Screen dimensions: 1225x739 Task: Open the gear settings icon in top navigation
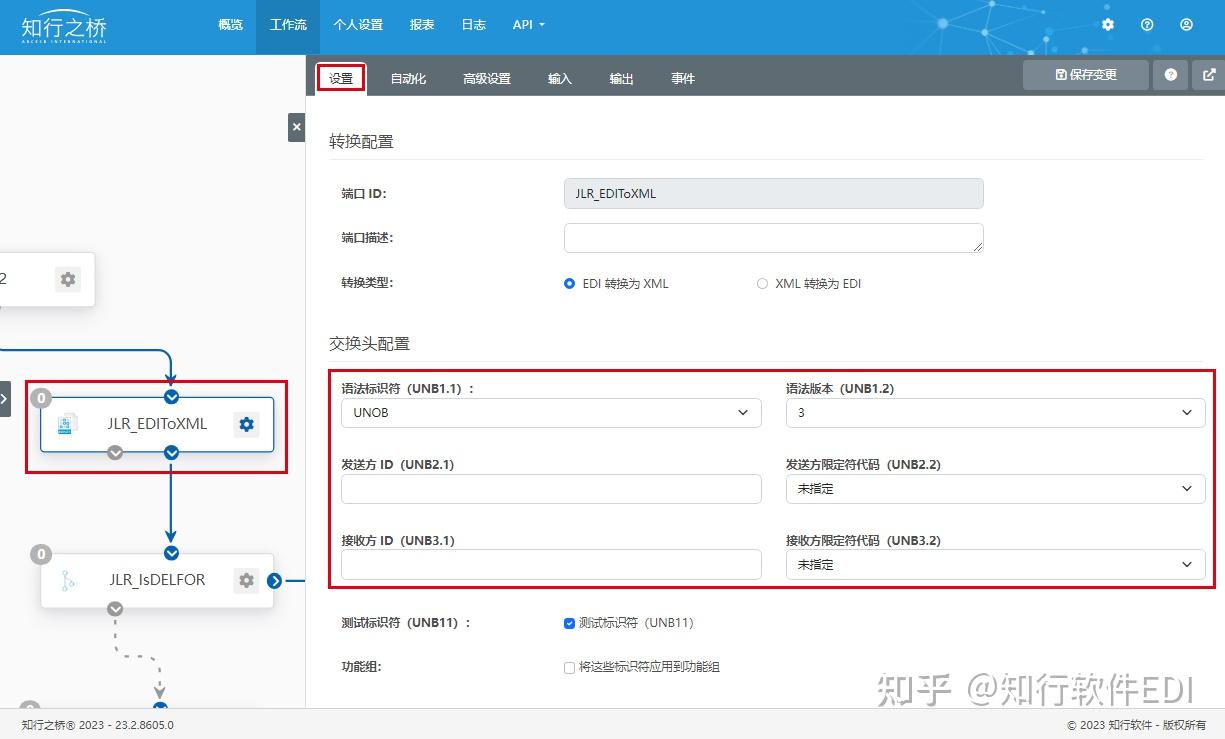(1107, 25)
